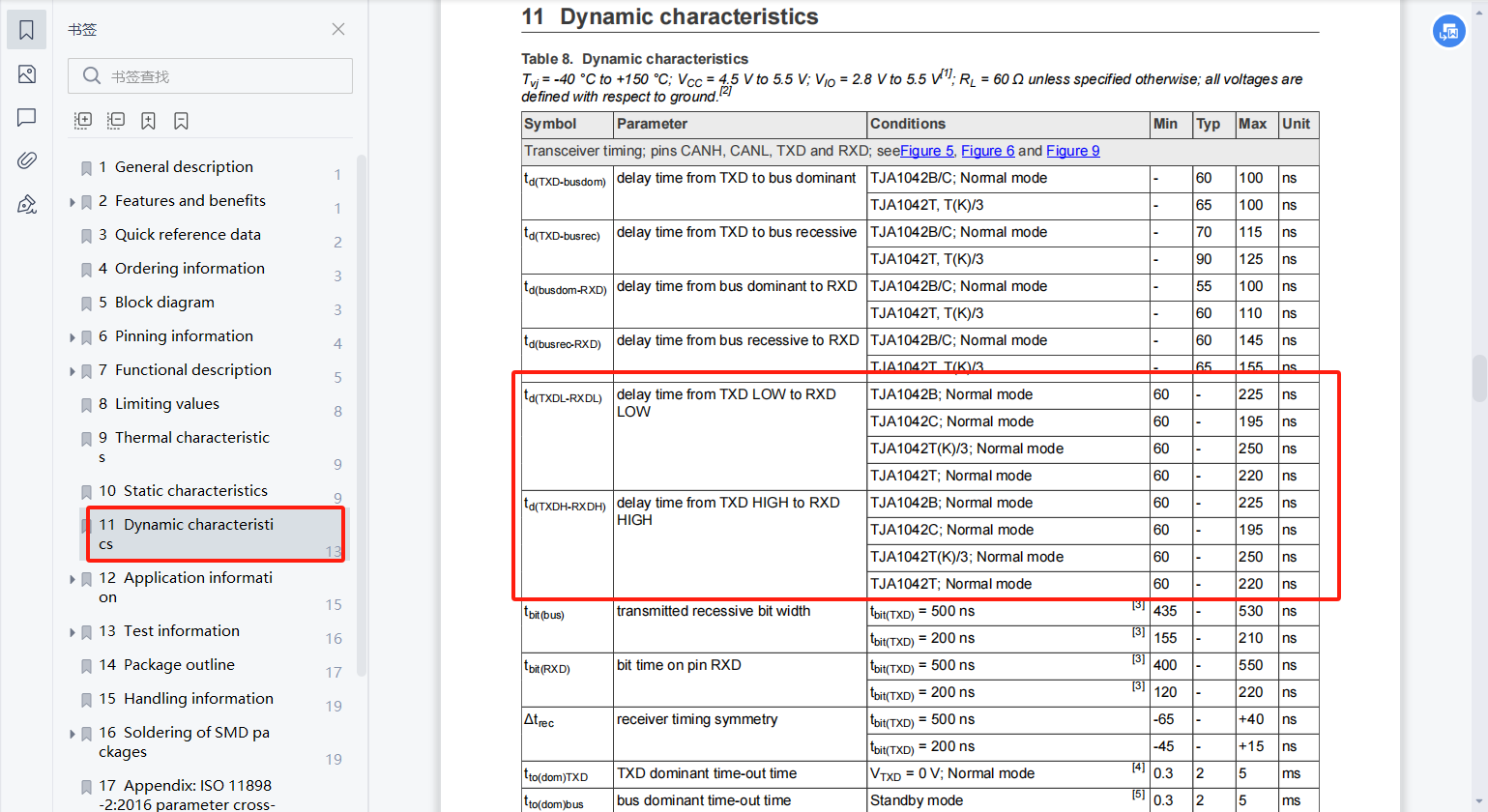Open the bookmarks panel icon in sidebar

(x=27, y=30)
